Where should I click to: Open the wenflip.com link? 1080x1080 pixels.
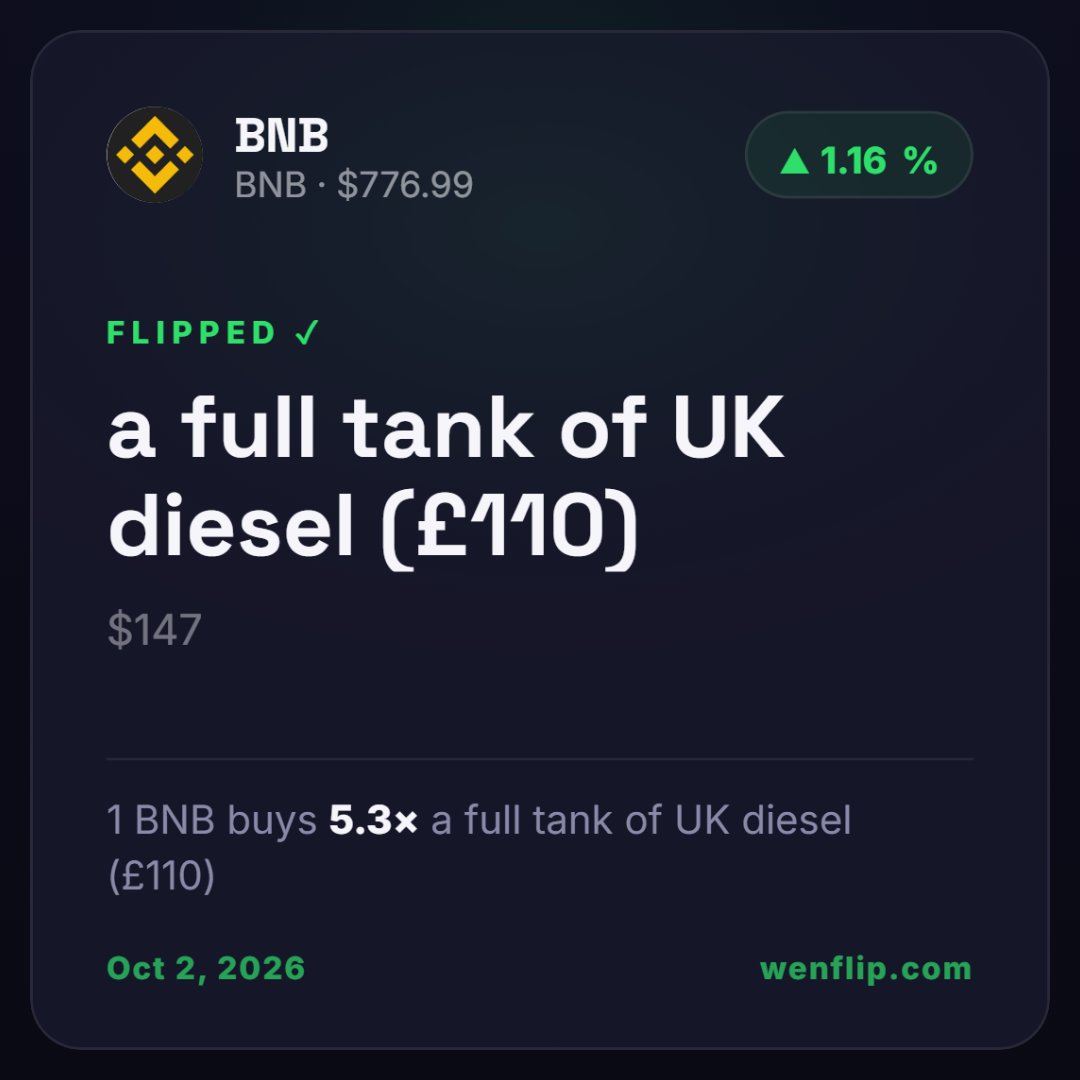pos(866,968)
